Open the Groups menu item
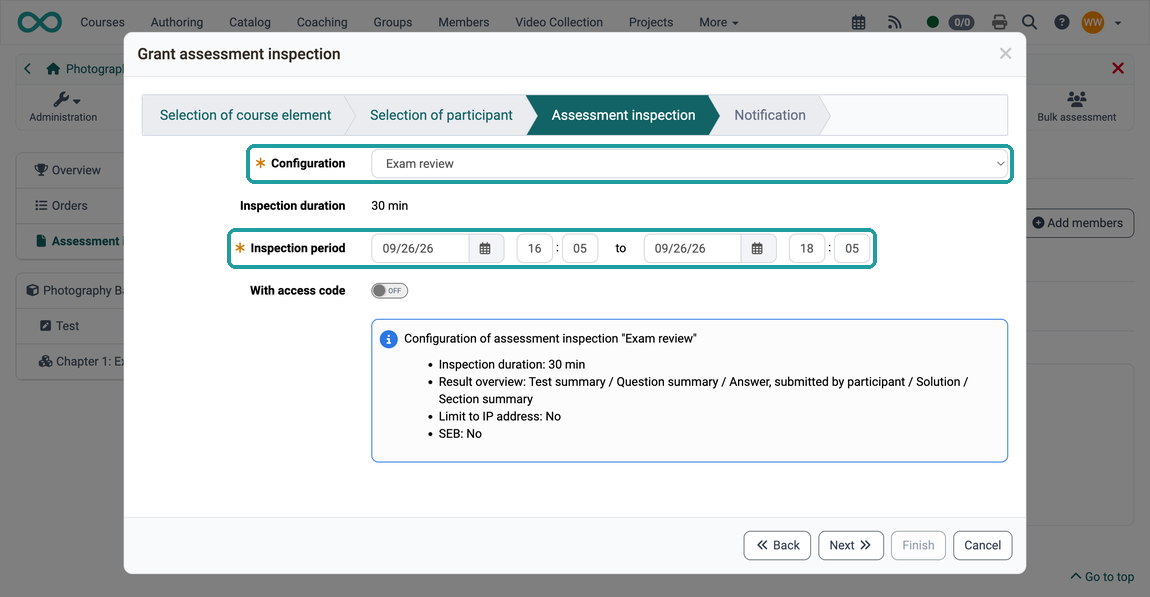This screenshot has height=597, width=1150. (x=392, y=22)
